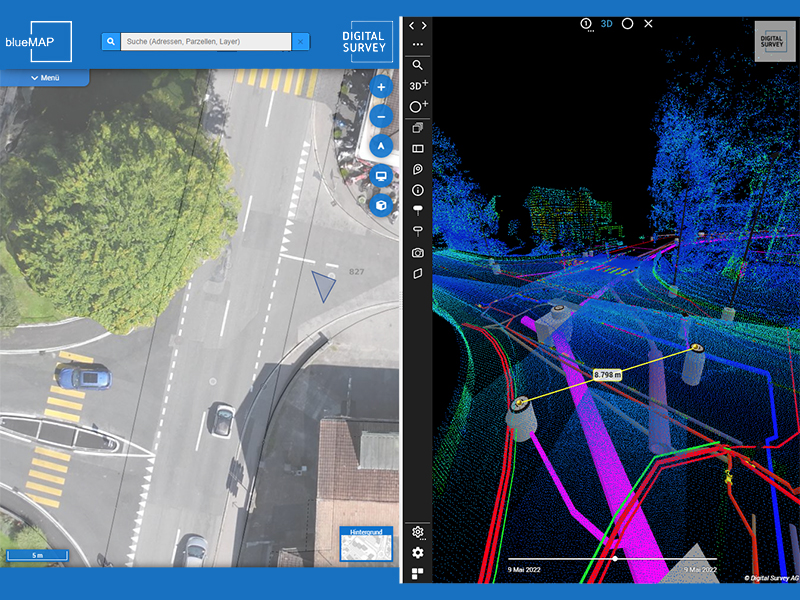Click the 3D cube button on map
Viewport: 800px width, 600px height.
[x=381, y=205]
